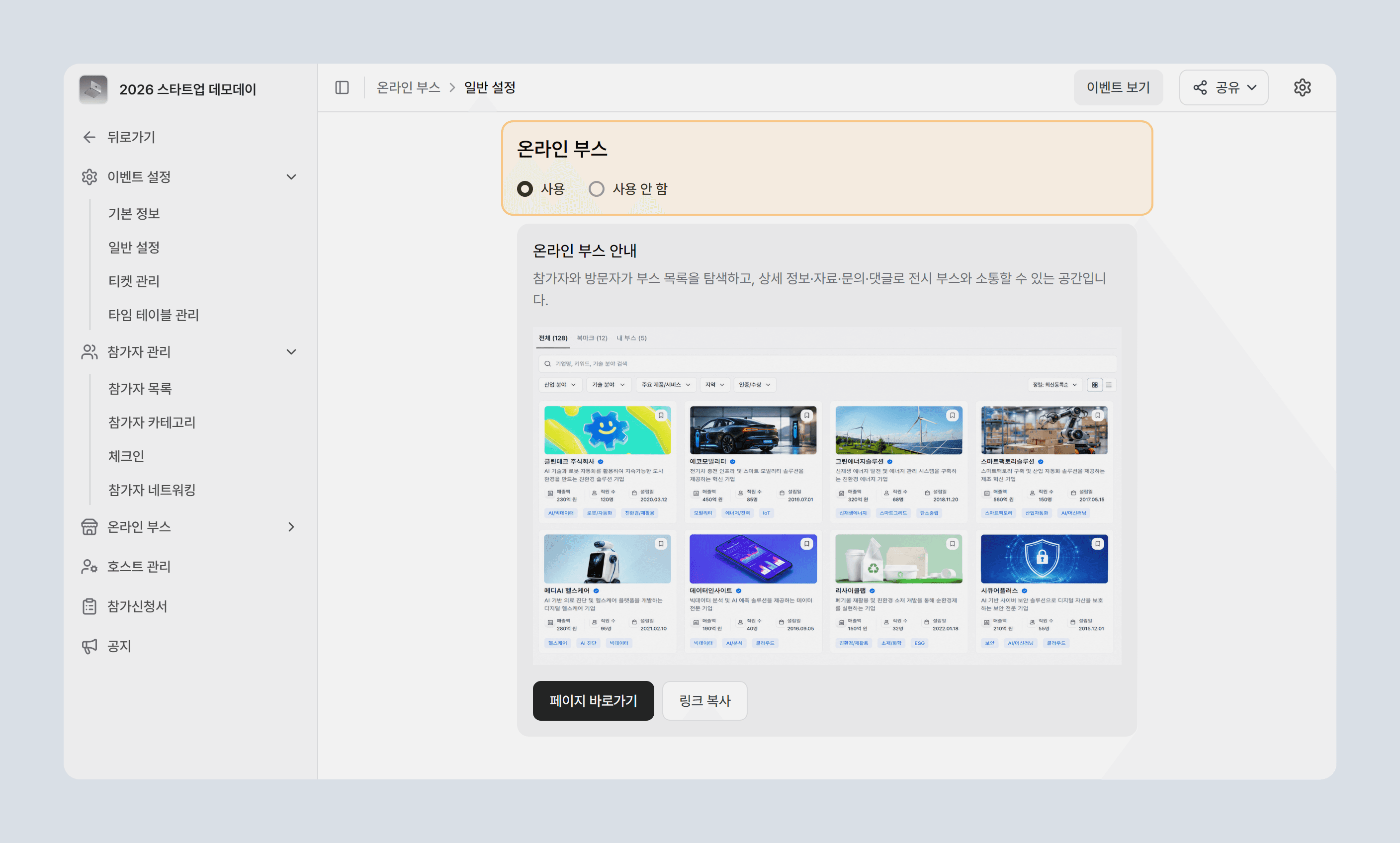Open the 인증/수상 filter dropdown
Viewport: 1400px width, 843px height.
click(x=755, y=385)
